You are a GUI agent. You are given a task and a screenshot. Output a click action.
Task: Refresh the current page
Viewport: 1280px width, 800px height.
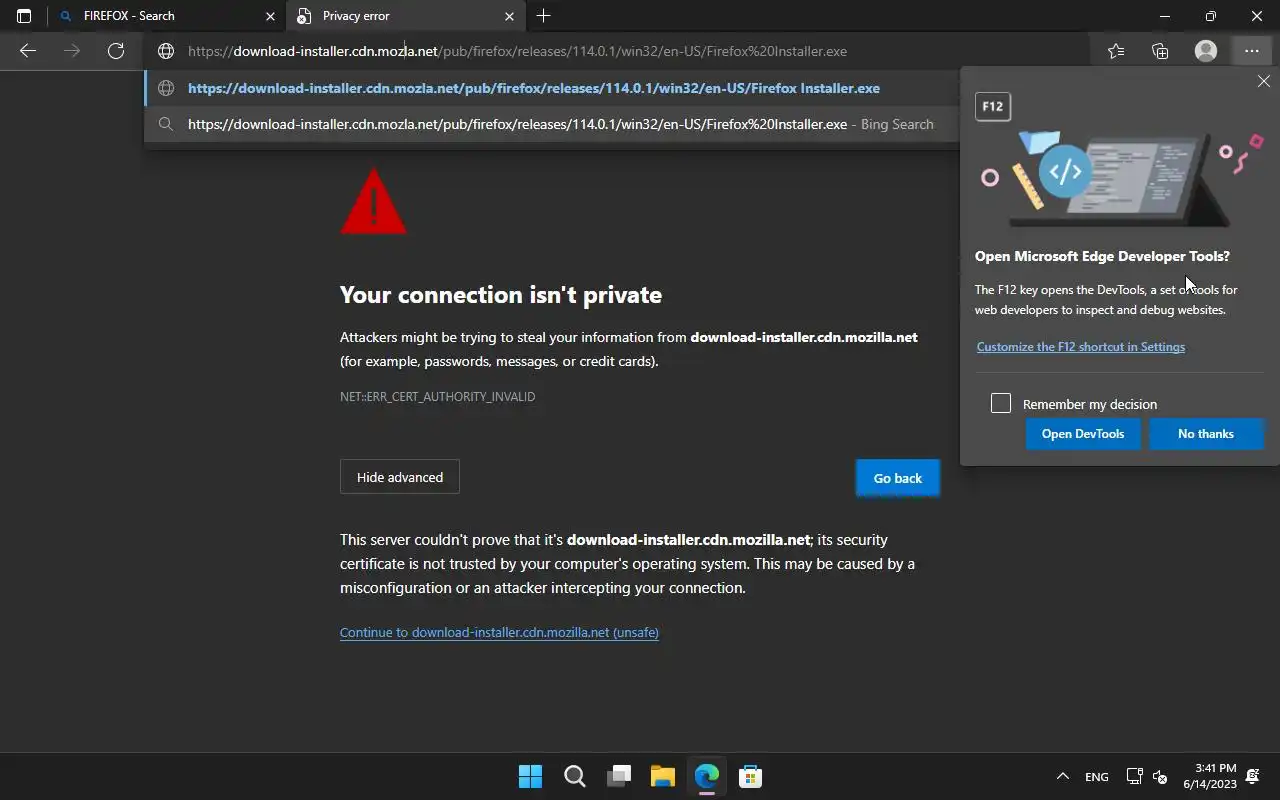pyautogui.click(x=116, y=51)
